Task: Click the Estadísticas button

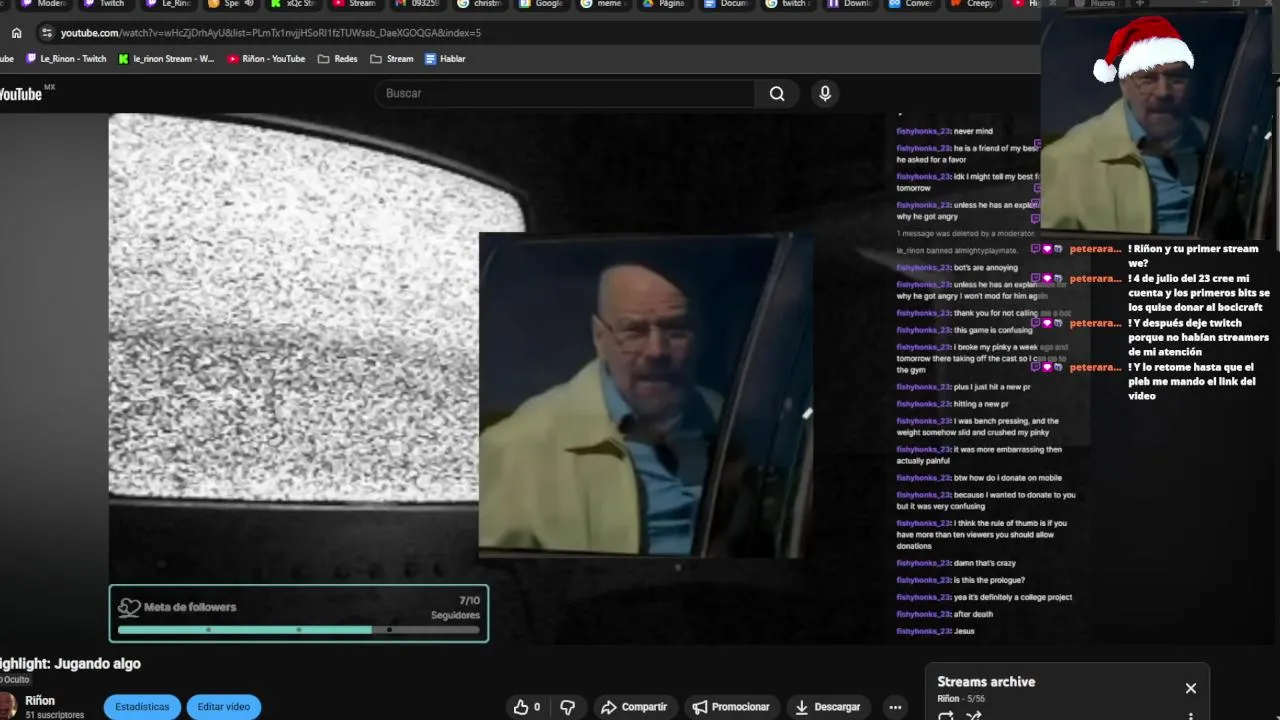Action: click(142, 707)
